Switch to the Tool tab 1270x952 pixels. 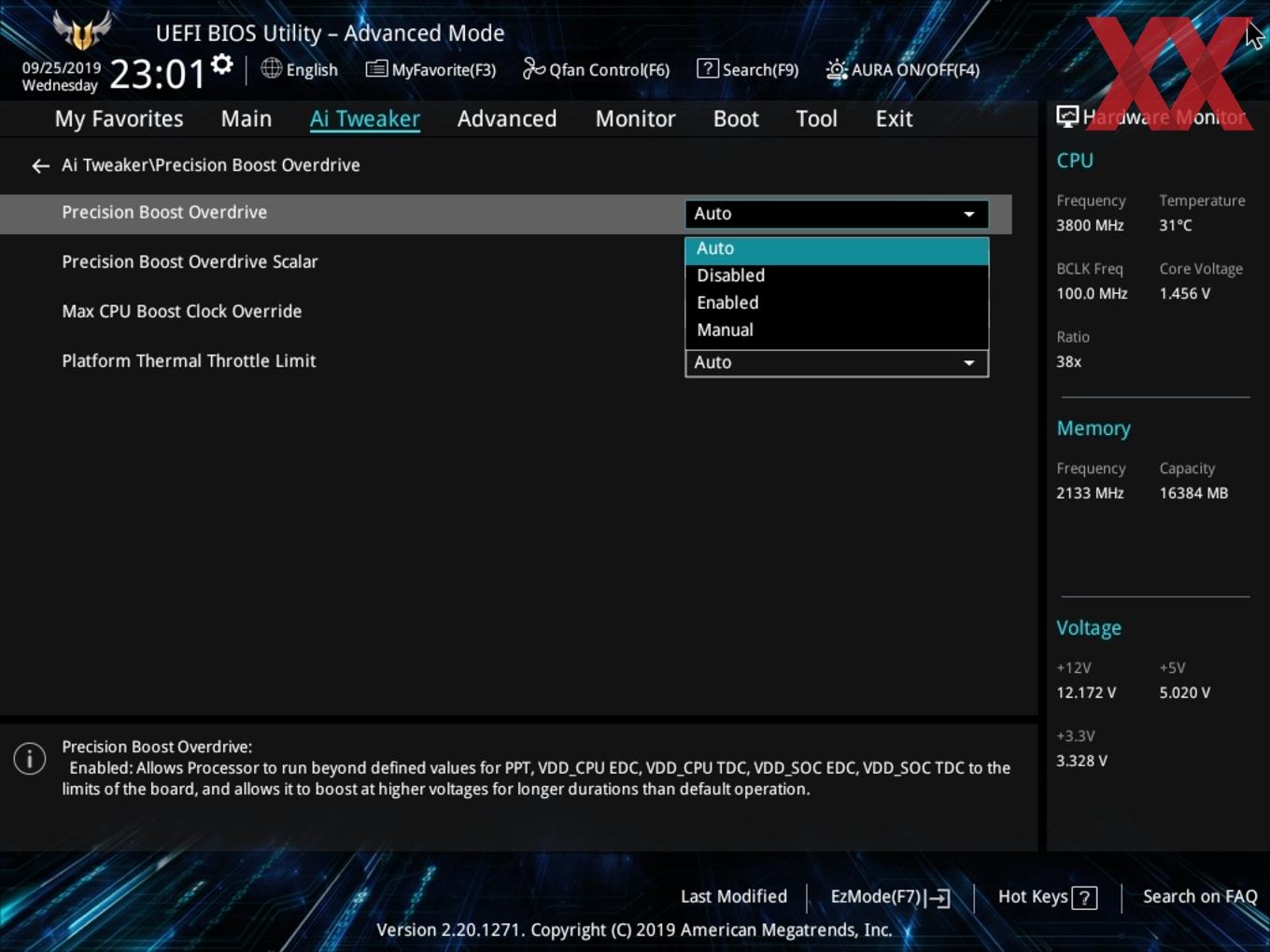pos(816,119)
